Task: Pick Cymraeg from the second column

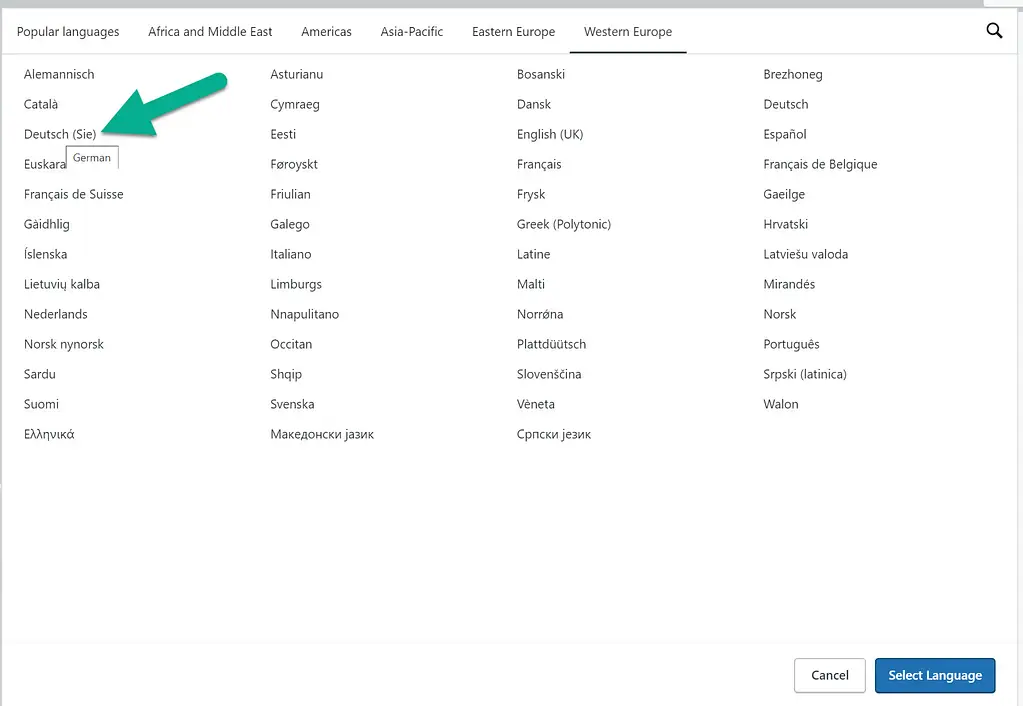Action: tap(297, 104)
